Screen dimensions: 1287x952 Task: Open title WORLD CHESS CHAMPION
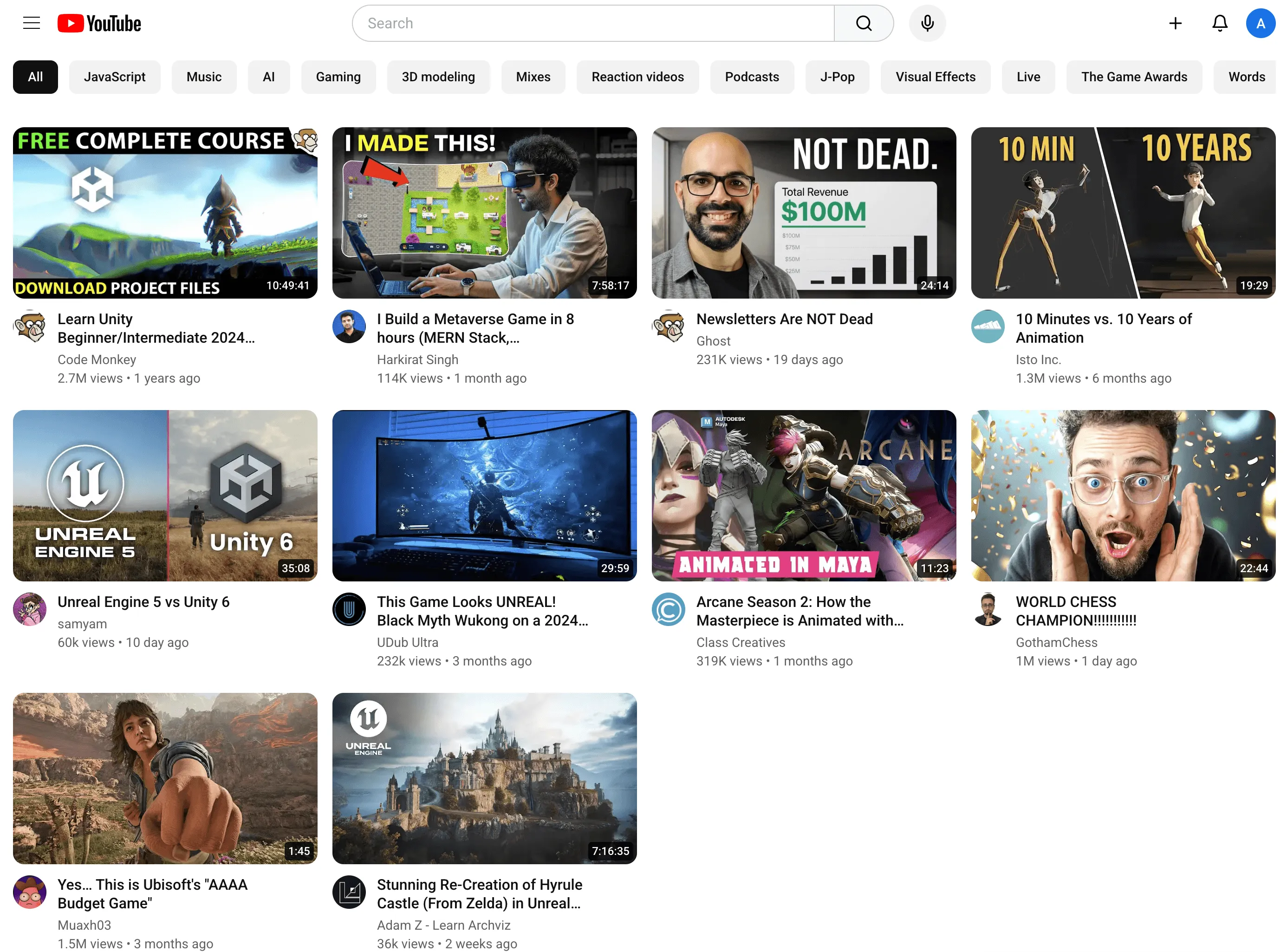(1076, 612)
